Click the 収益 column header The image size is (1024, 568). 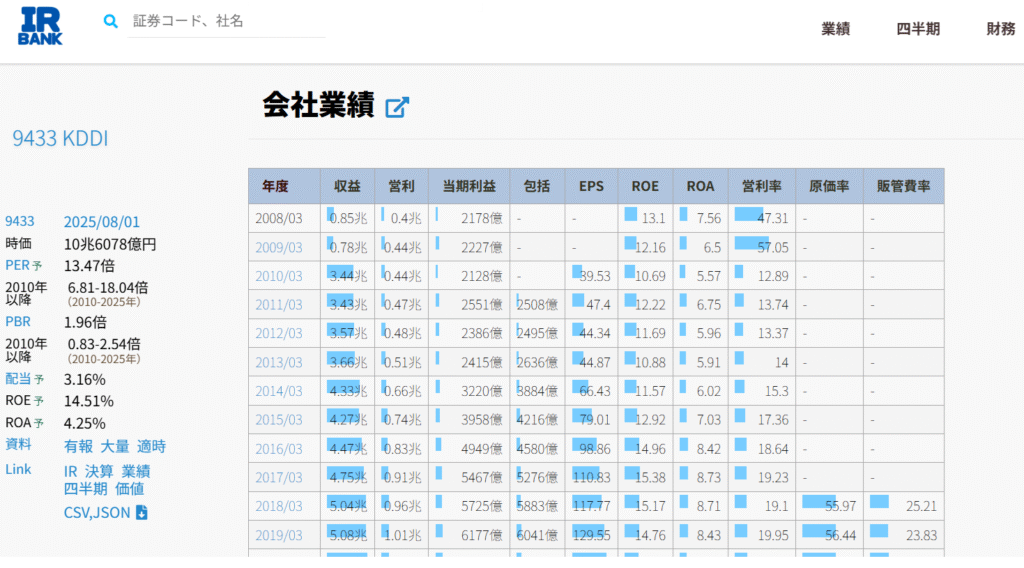tap(347, 186)
